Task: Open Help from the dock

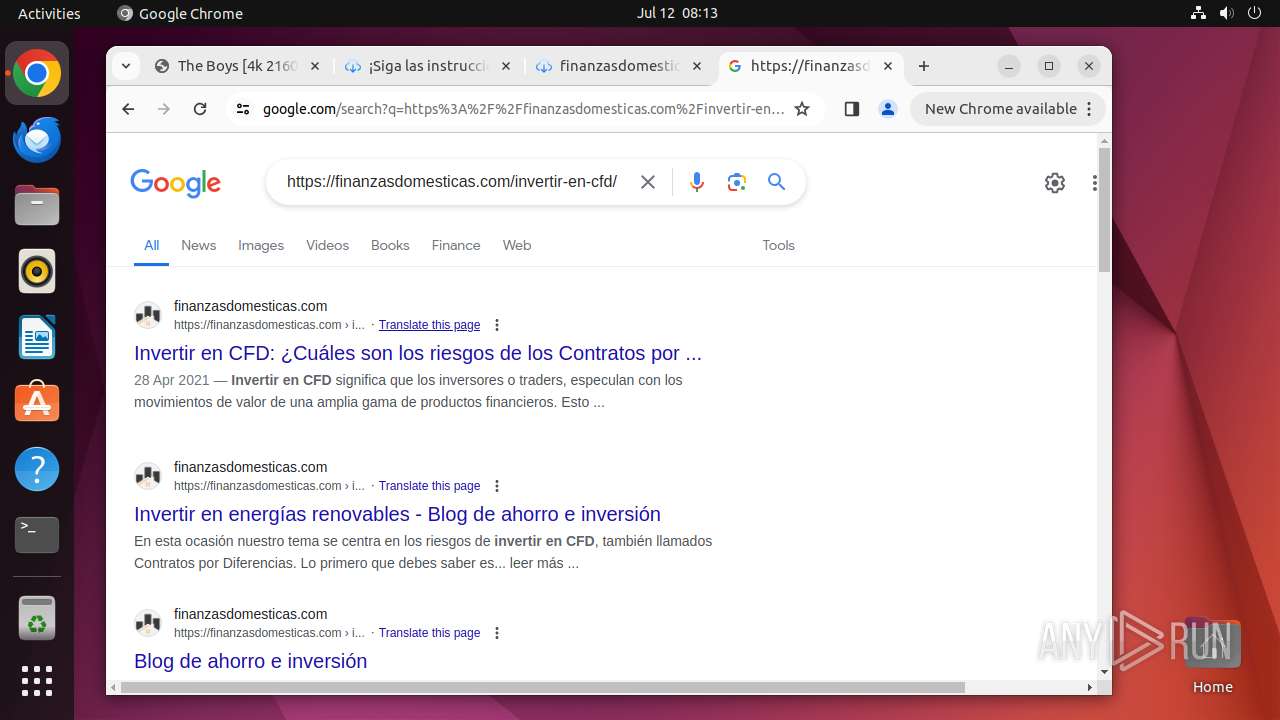Action: [37, 469]
